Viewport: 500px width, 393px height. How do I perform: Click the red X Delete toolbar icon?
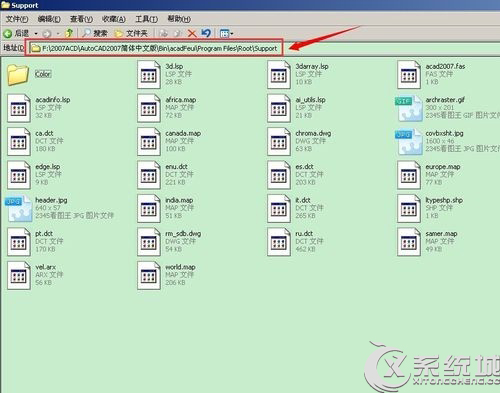pos(192,33)
